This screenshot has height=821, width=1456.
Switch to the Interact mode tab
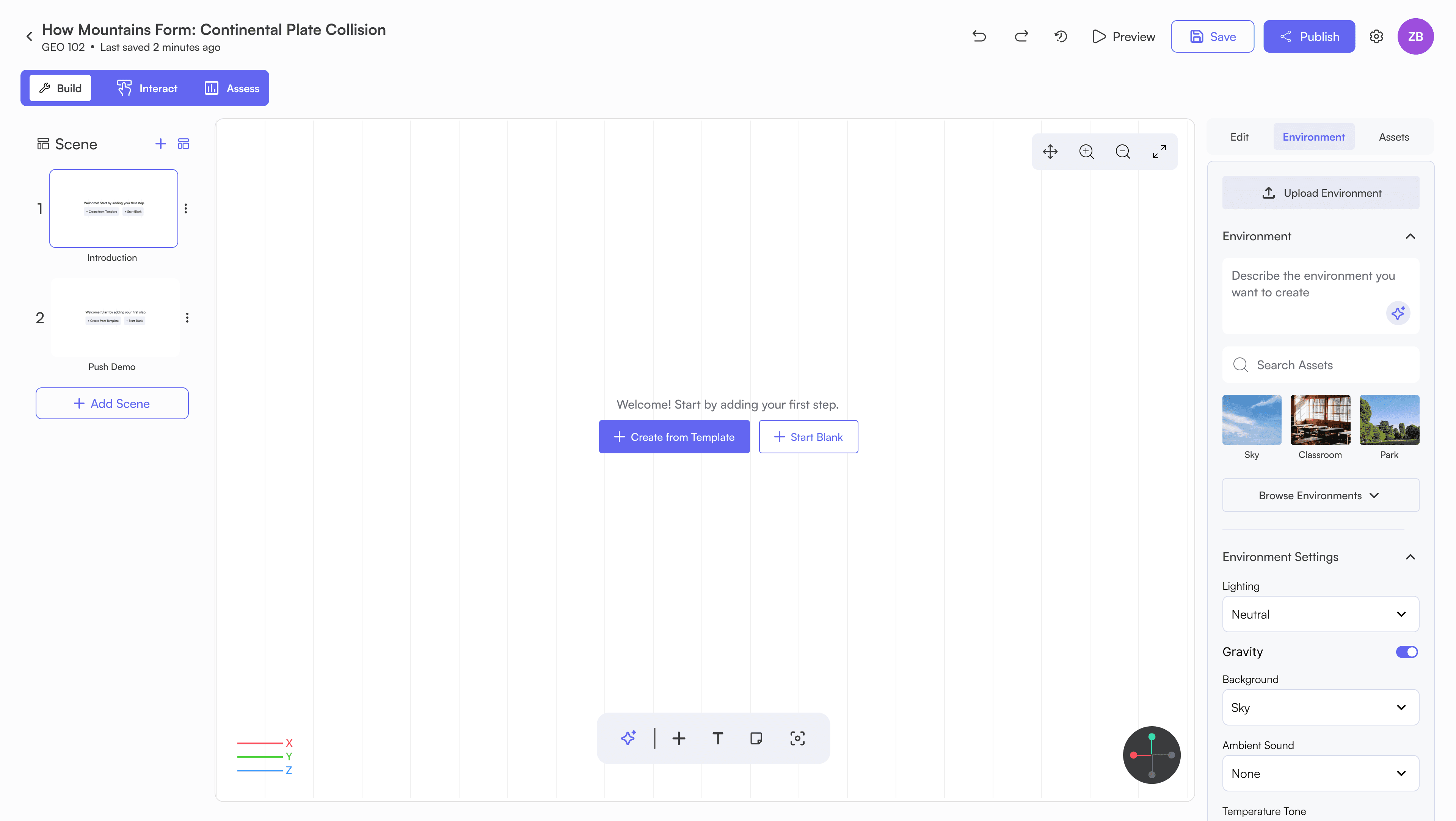pyautogui.click(x=147, y=88)
